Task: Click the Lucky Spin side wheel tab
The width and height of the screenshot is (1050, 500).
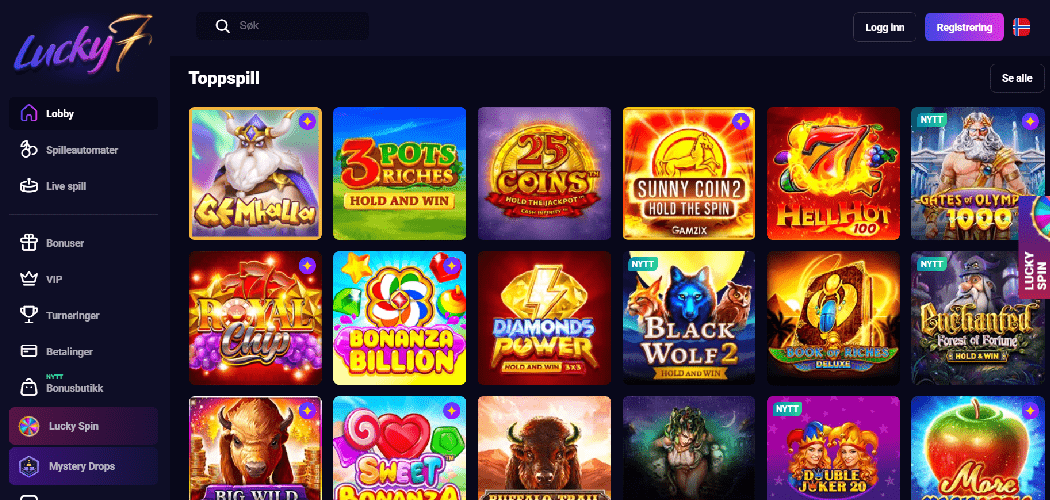Action: pos(1035,248)
